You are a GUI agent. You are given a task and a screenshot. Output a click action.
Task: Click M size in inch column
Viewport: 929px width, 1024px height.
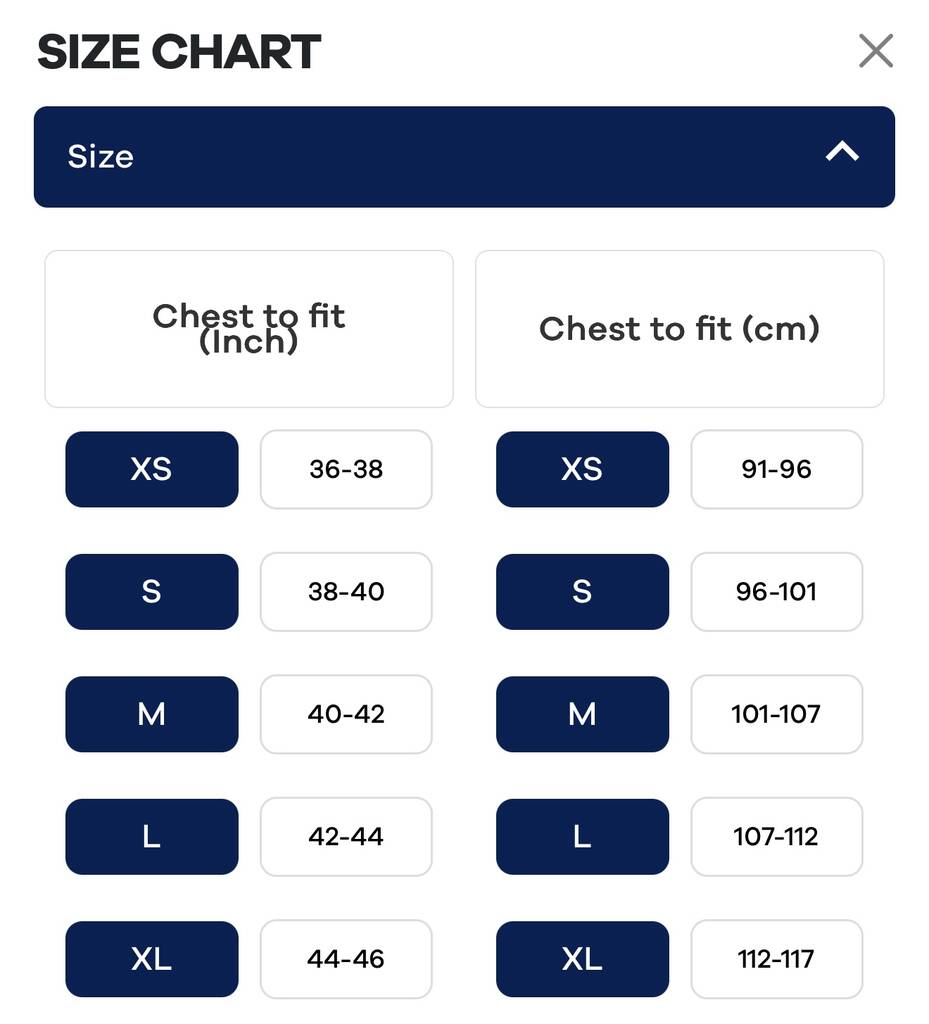tap(152, 714)
